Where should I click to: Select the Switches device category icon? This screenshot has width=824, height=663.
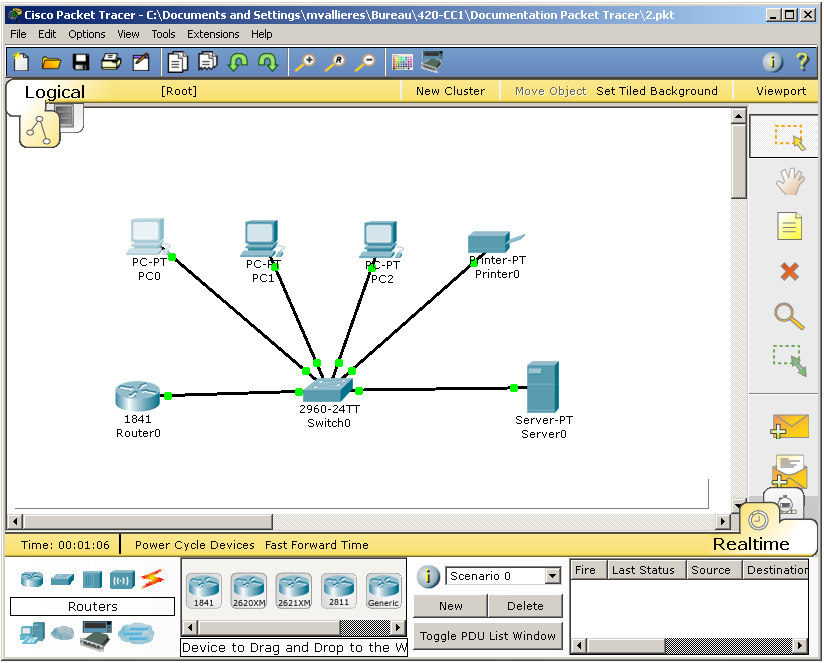[x=63, y=579]
